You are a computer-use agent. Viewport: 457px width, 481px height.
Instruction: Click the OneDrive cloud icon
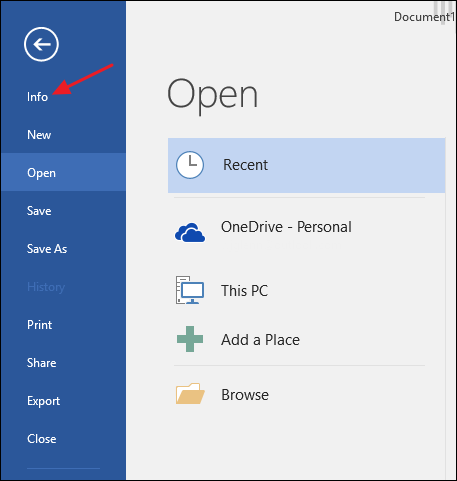[190, 232]
